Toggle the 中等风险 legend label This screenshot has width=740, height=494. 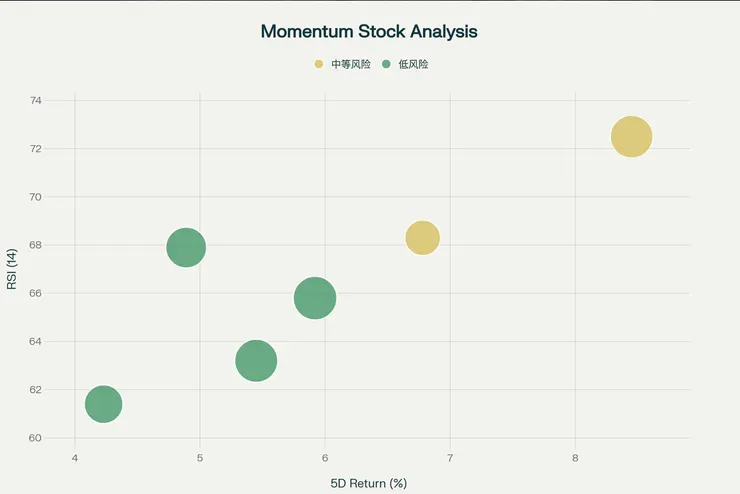(x=351, y=64)
